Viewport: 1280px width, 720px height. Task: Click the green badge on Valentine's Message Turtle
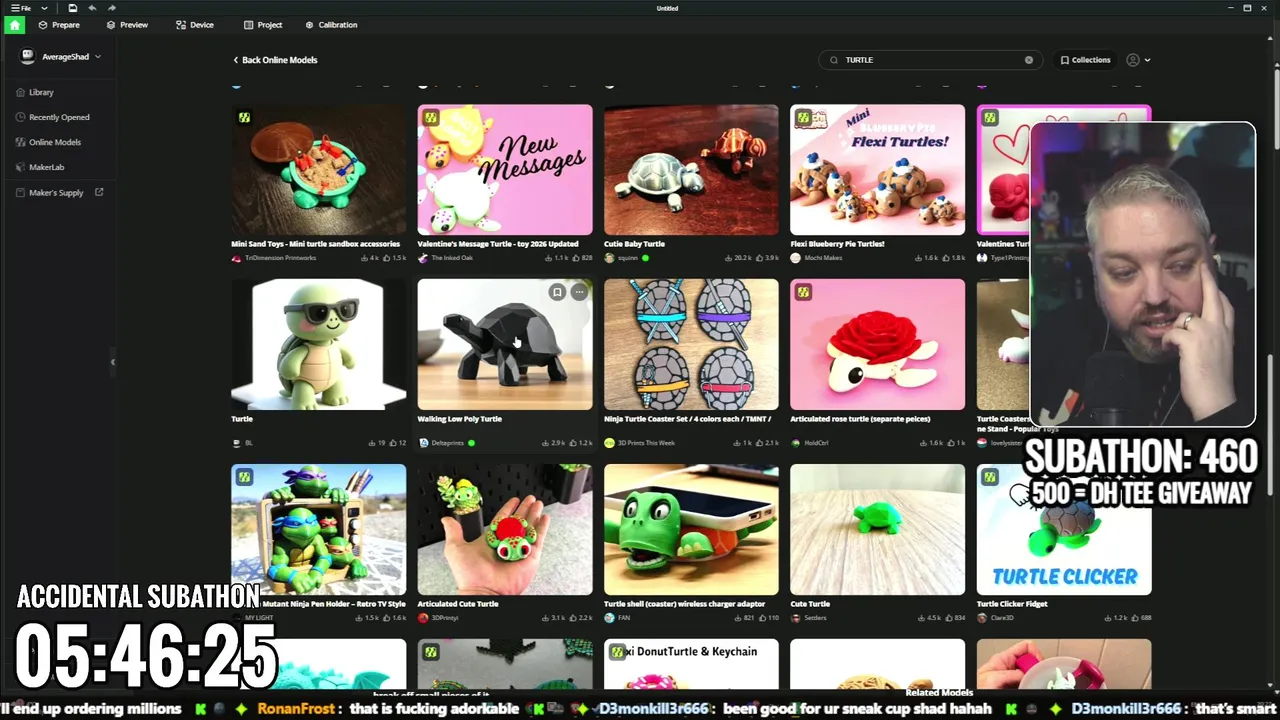pos(430,118)
